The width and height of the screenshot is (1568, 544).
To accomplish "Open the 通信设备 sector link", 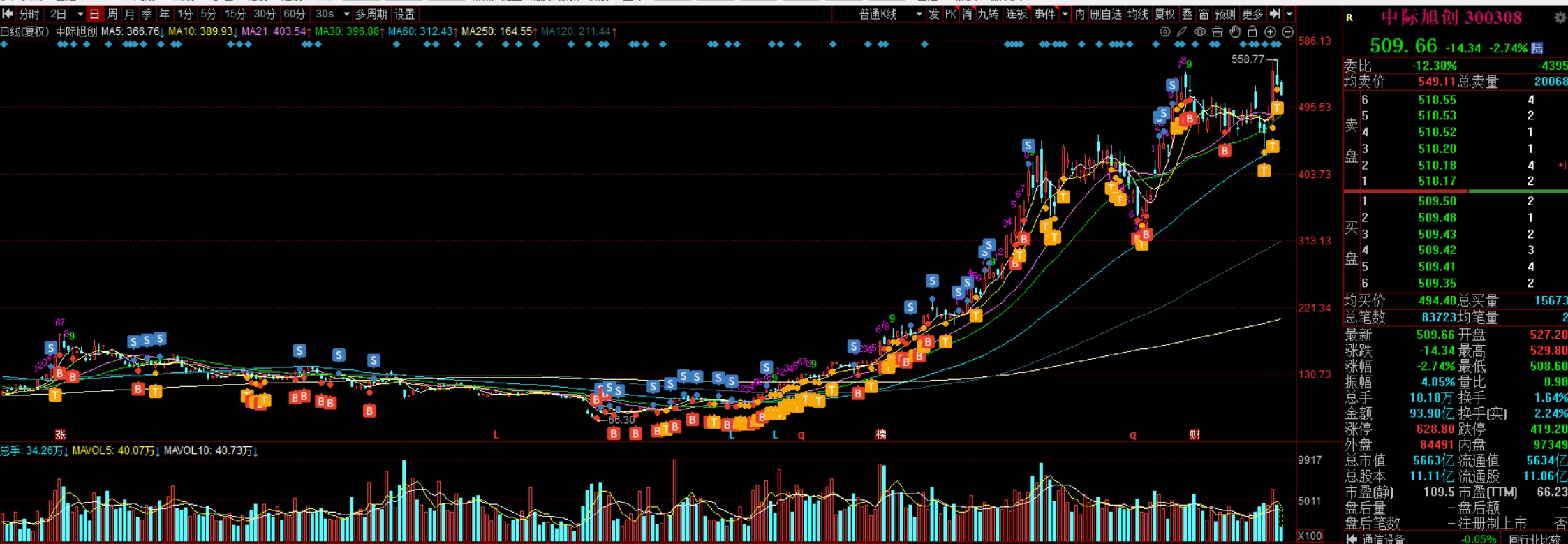I will (x=1385, y=539).
